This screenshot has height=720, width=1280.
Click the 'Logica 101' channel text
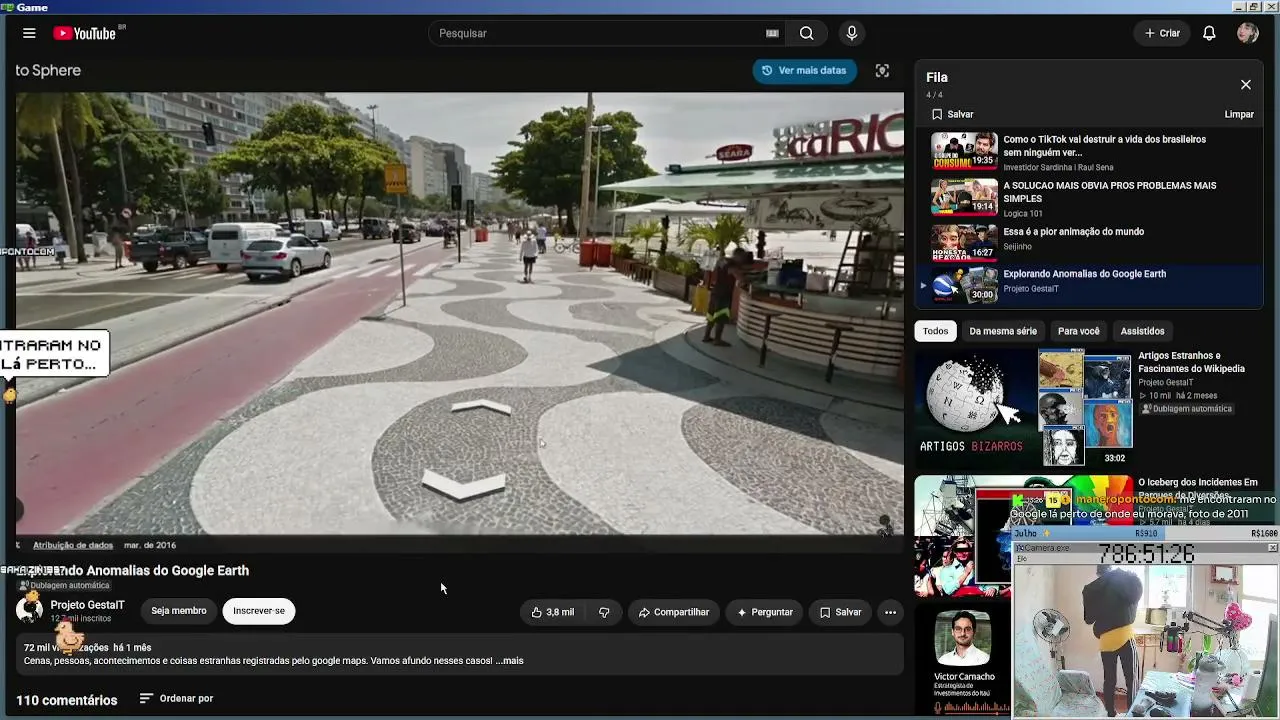coord(1023,213)
